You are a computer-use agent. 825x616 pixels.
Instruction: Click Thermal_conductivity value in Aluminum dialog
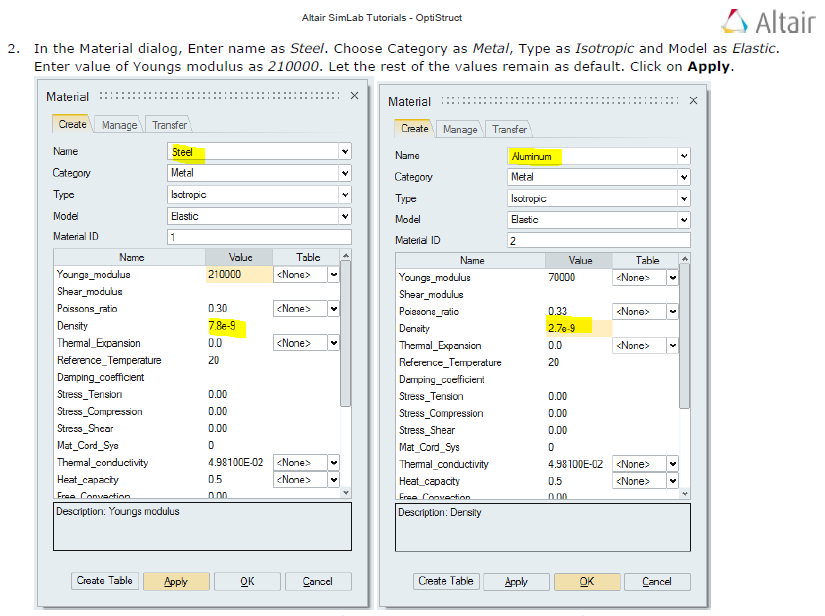tap(576, 464)
